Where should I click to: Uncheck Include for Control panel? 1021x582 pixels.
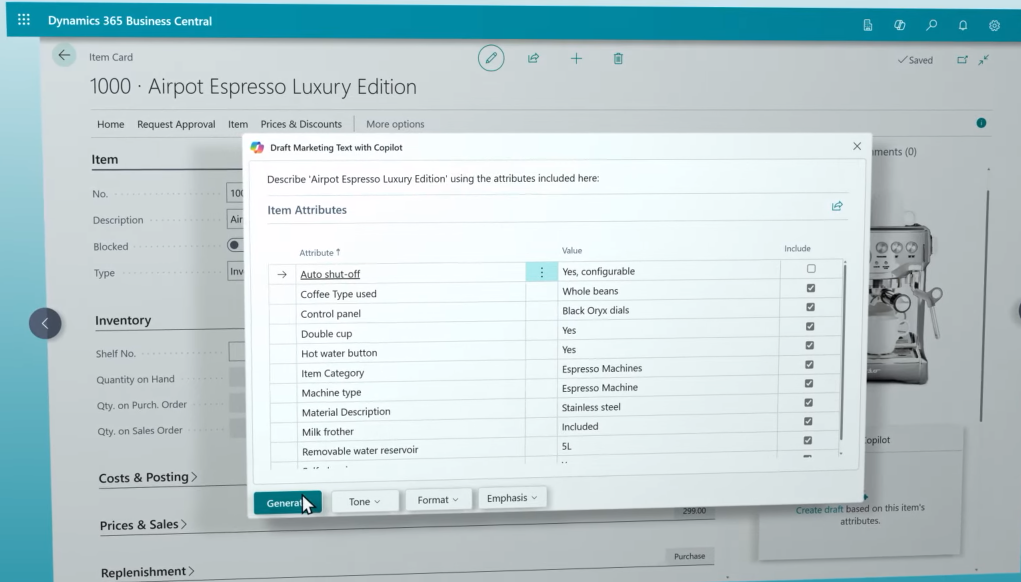810,307
